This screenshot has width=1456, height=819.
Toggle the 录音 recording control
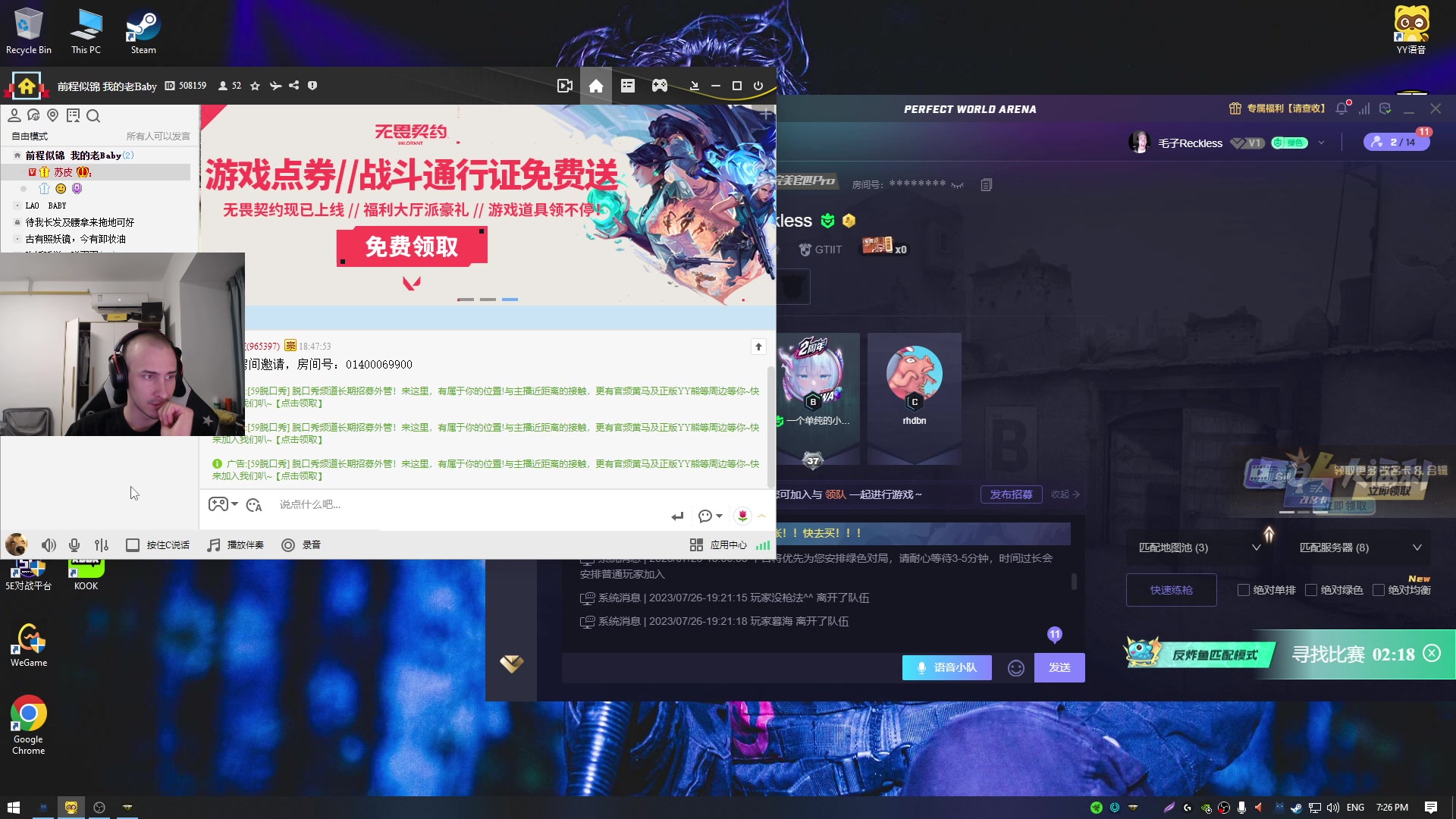click(x=301, y=545)
